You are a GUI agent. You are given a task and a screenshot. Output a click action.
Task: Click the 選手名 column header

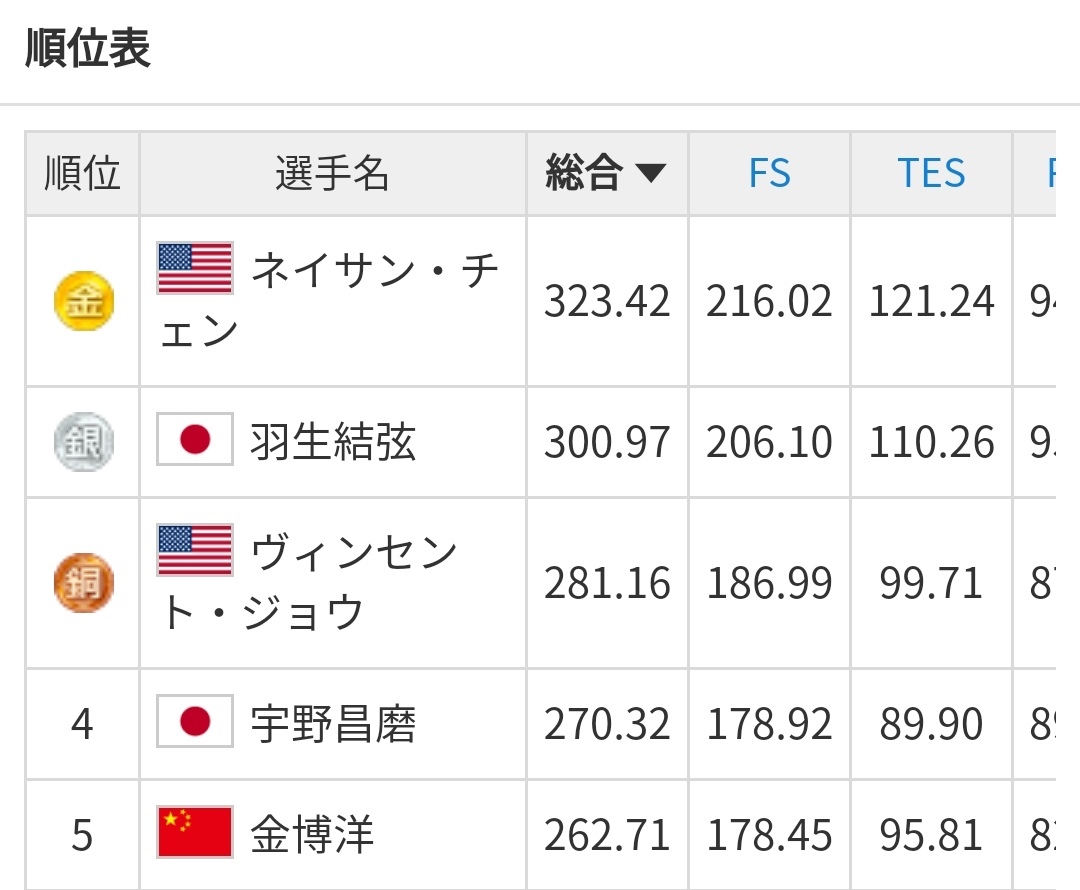click(332, 174)
